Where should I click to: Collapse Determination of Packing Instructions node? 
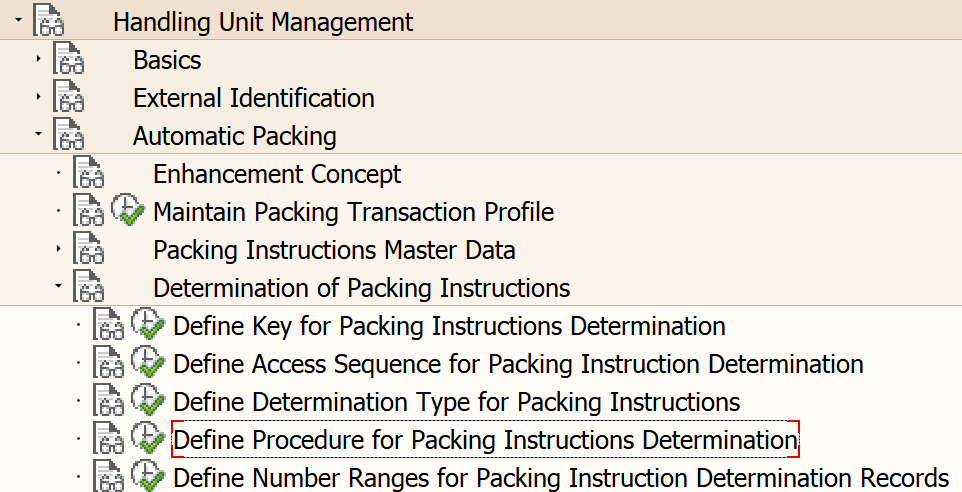[59, 286]
